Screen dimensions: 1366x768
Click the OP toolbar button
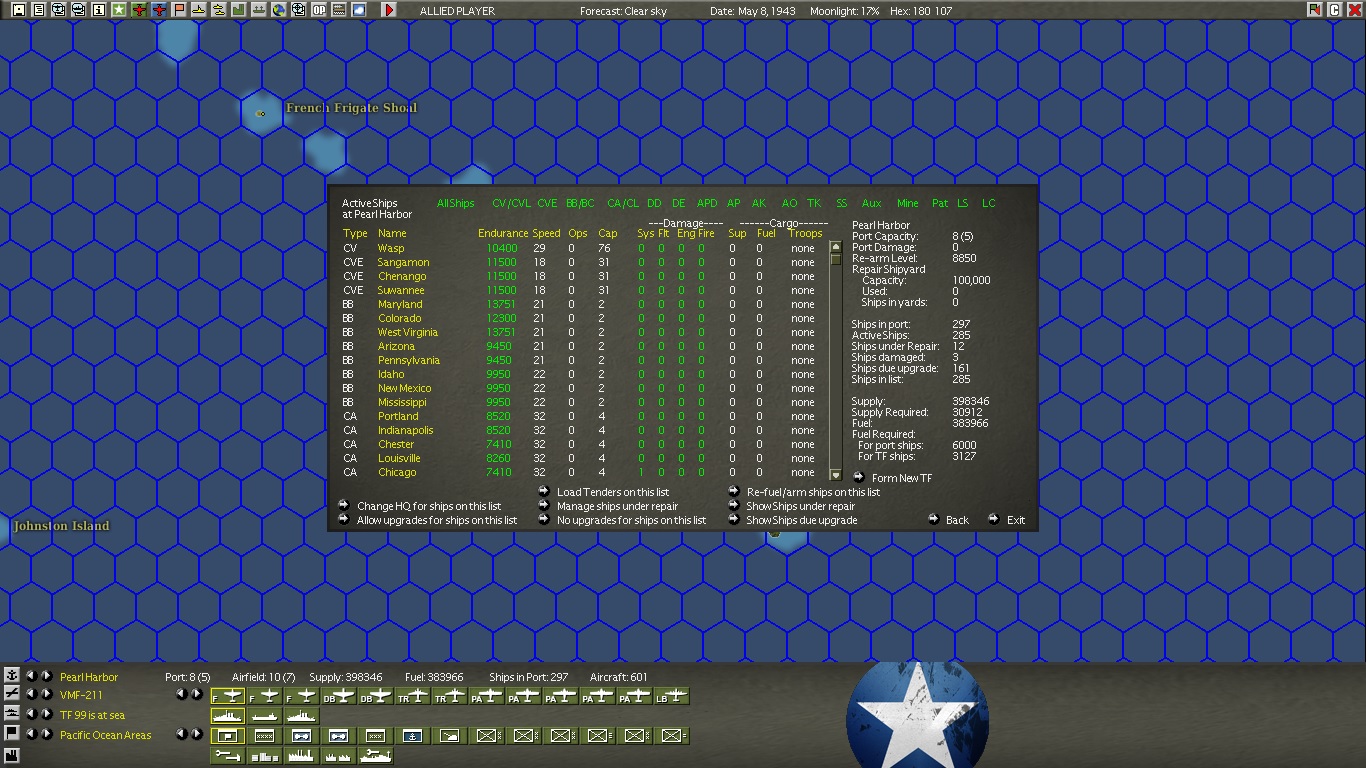pos(319,10)
